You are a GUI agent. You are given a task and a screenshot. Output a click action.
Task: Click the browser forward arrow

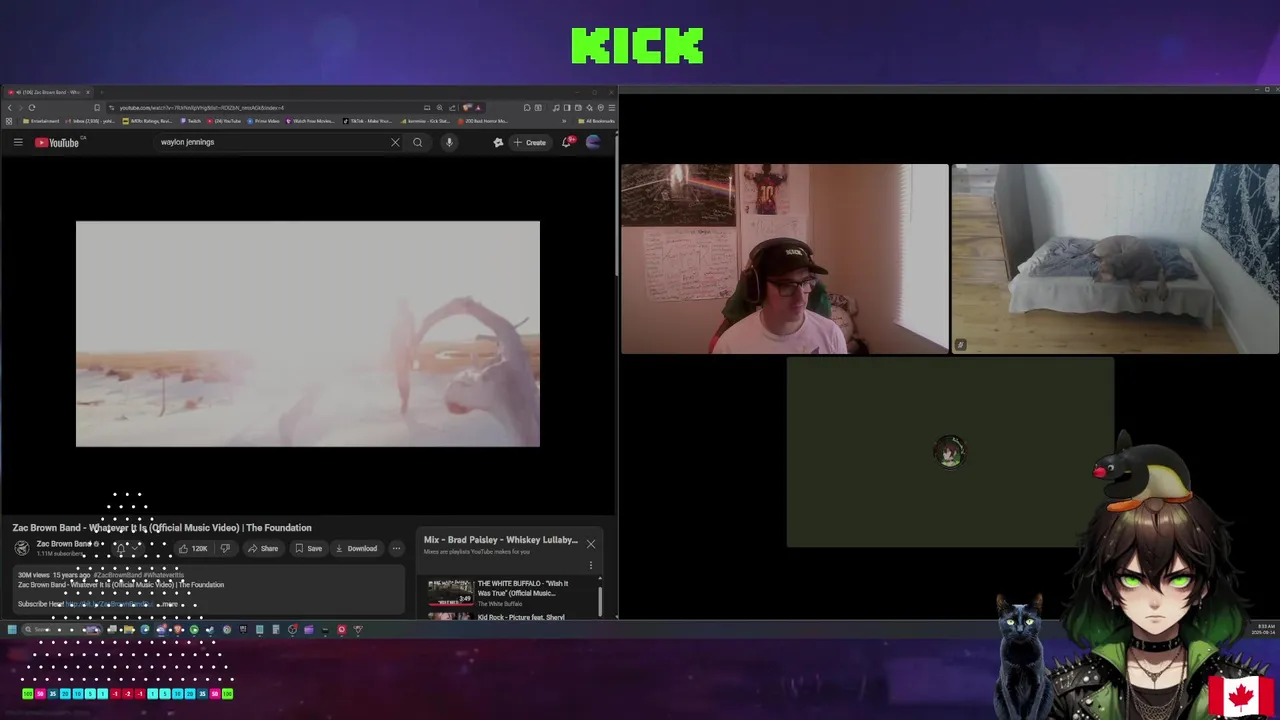[20, 107]
